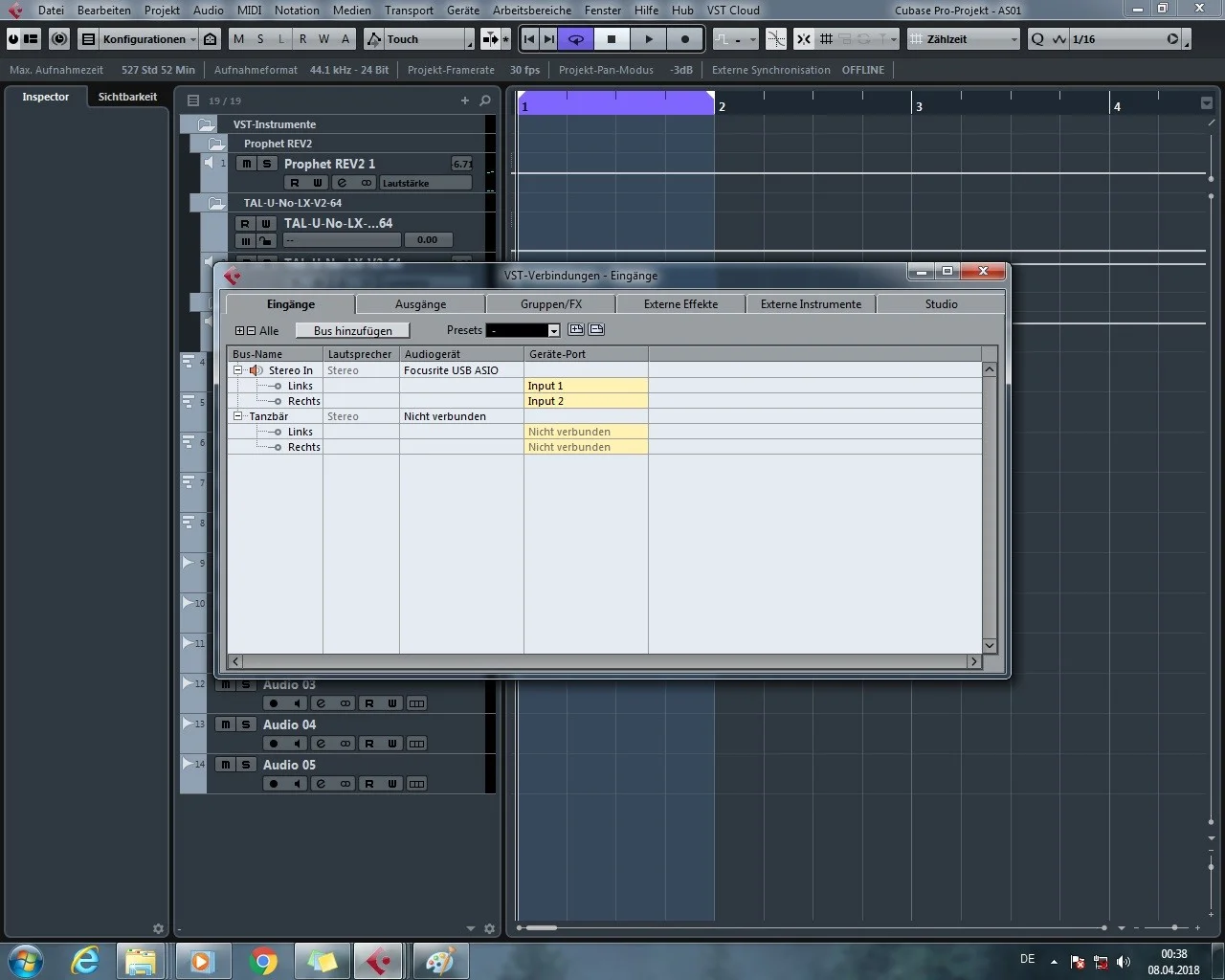
Task: Enable Read automation on Prophet REV2 1
Action: click(295, 183)
